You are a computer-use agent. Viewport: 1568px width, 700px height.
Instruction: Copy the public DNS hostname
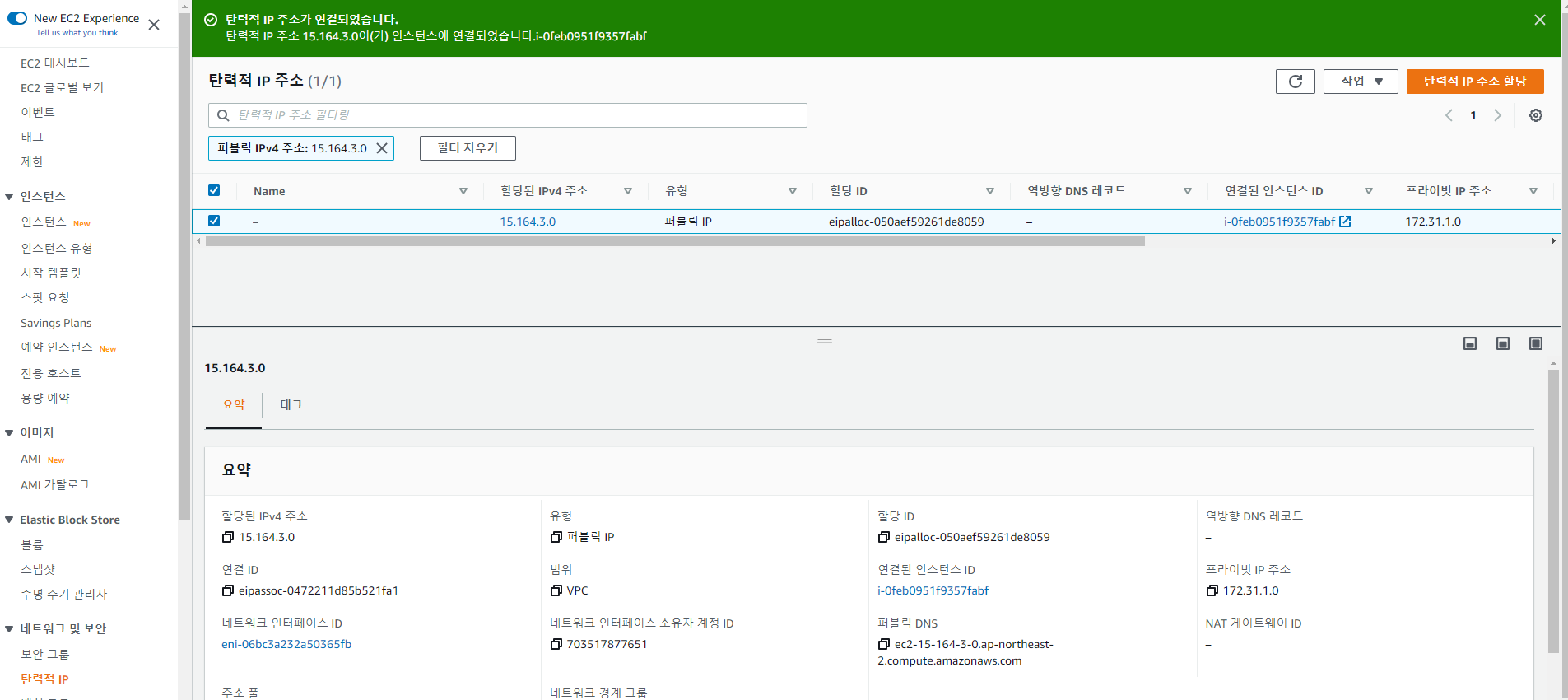[x=884, y=644]
